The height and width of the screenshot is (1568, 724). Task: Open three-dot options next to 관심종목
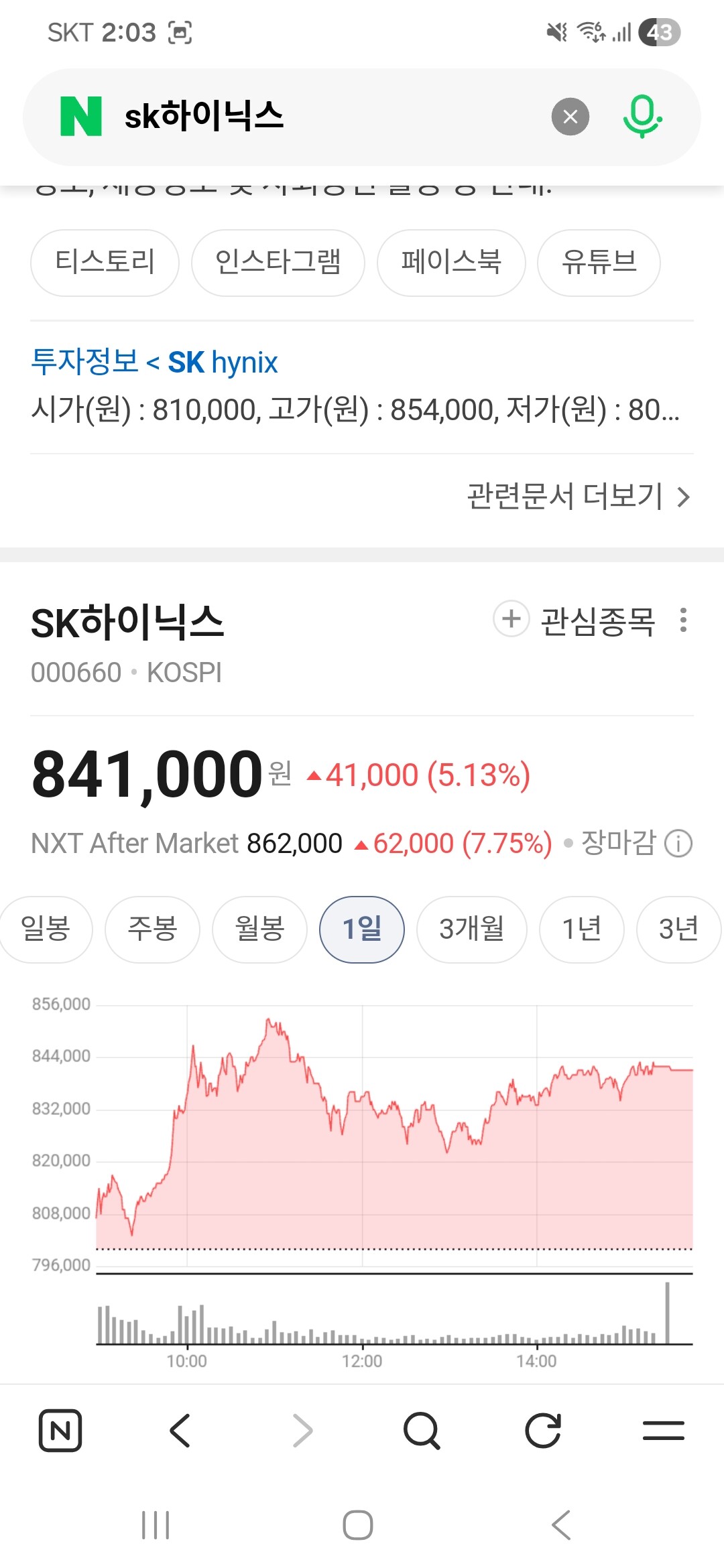(683, 620)
